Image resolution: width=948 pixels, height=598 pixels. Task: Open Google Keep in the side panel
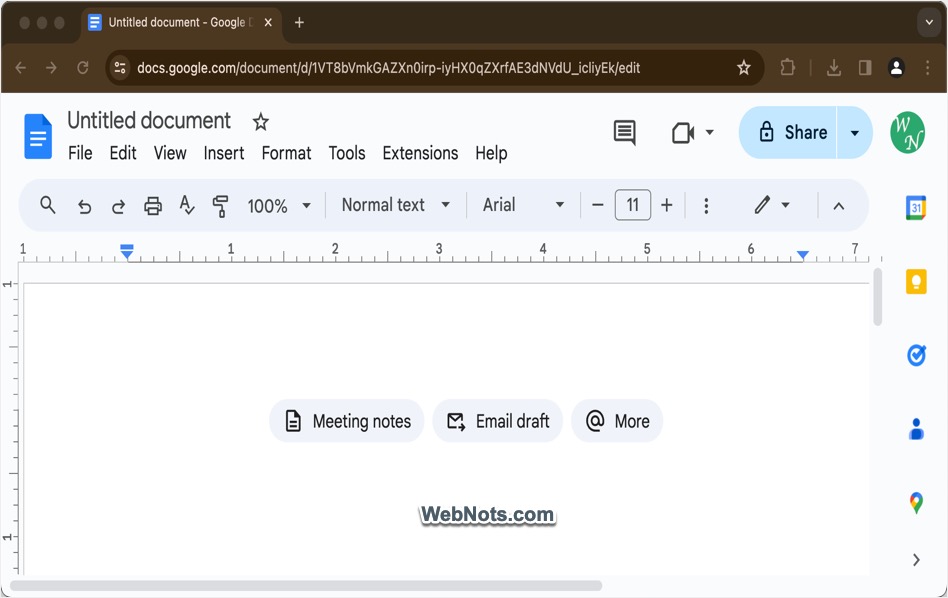pos(917,282)
